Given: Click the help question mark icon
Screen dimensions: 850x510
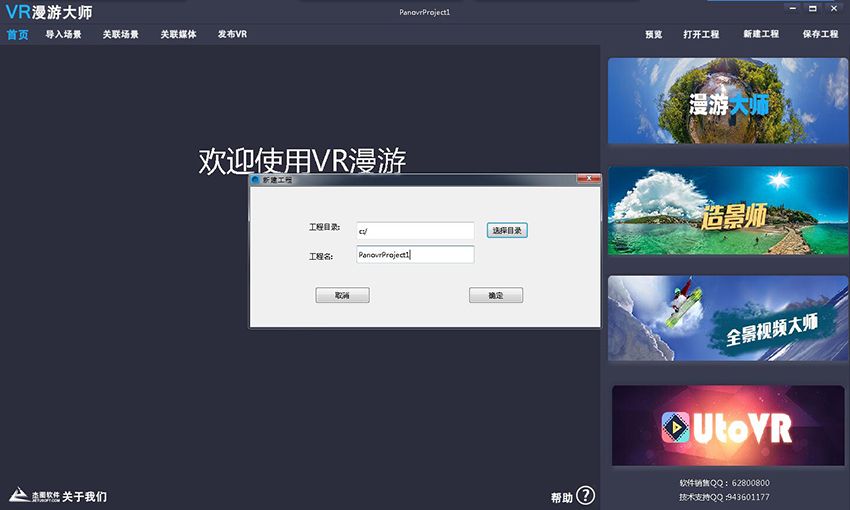Looking at the screenshot, I should tap(586, 496).
